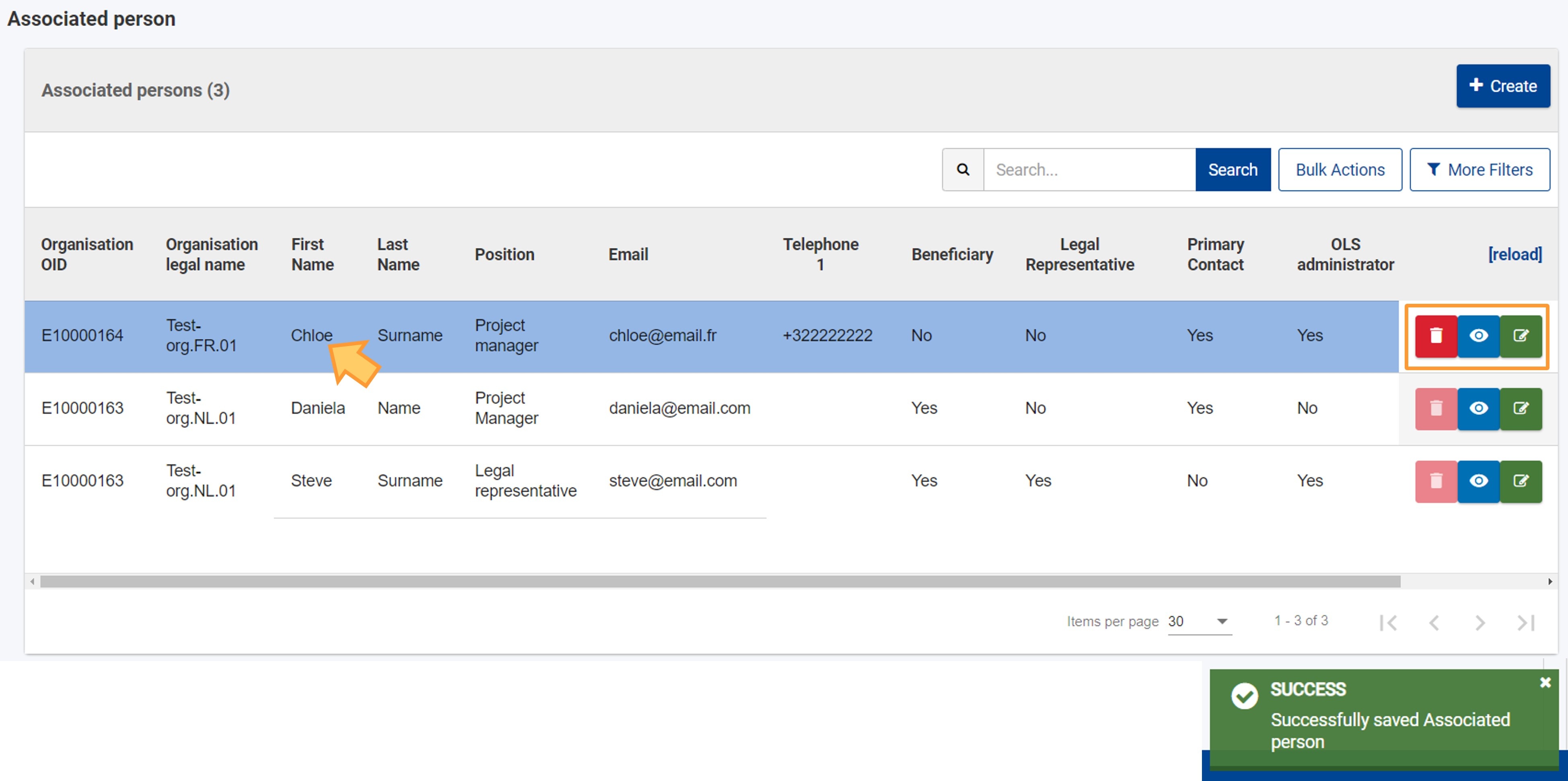Sort by First Name column header
Viewport: 1568px width, 781px height.
point(312,254)
